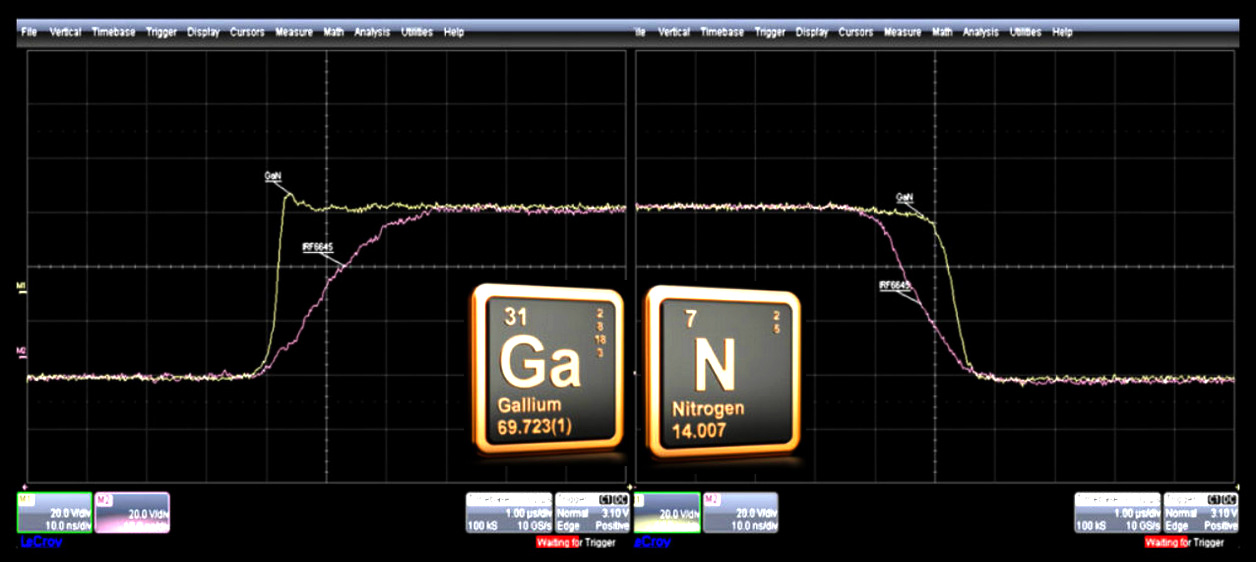Open the Trigger descriptor box on left scope

591,512
